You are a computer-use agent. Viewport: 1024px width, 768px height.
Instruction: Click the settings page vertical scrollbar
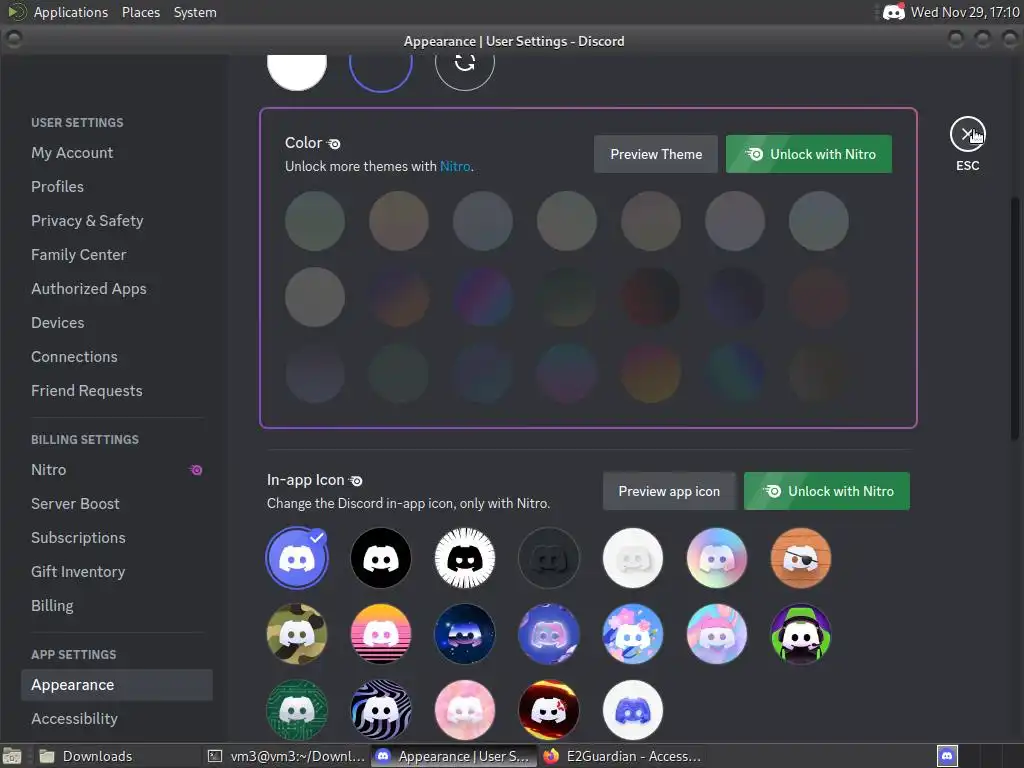point(1015,318)
